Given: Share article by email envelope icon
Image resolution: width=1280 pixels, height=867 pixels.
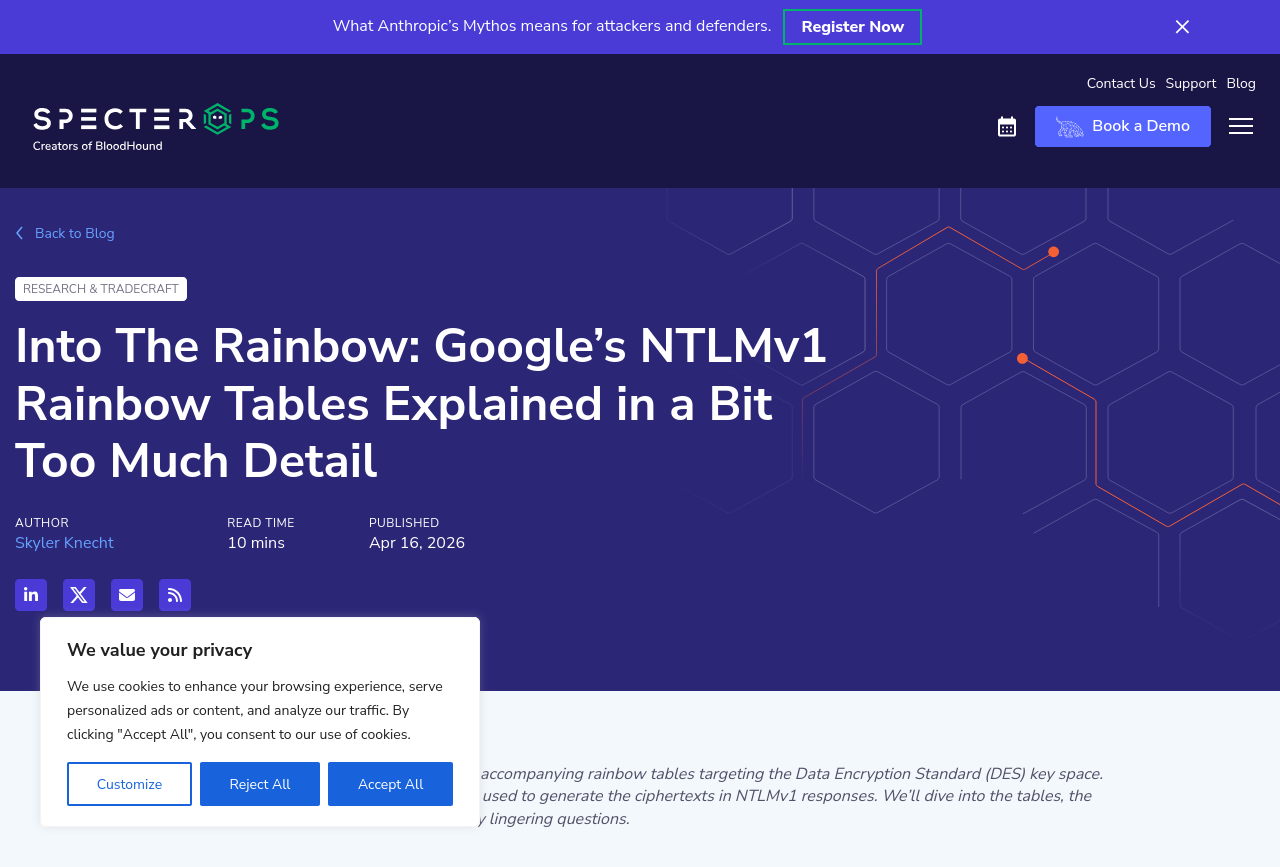Looking at the screenshot, I should pos(127,595).
